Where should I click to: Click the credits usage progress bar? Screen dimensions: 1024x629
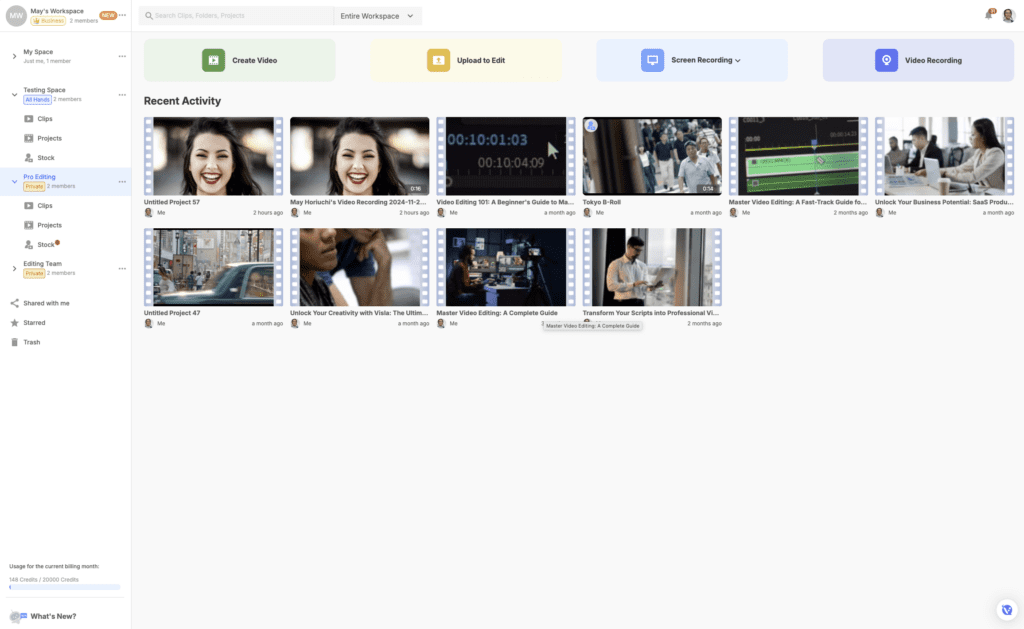click(x=65, y=587)
